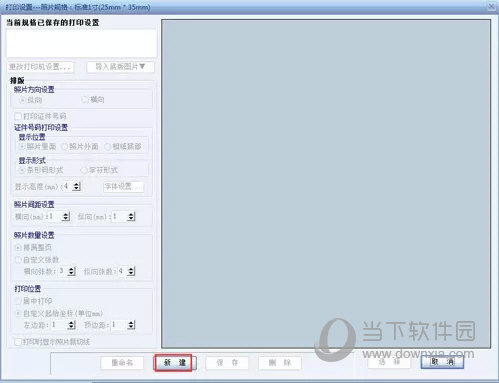Click the 左边距 left margin spinner arrows
499x383 pixels.
coord(71,325)
